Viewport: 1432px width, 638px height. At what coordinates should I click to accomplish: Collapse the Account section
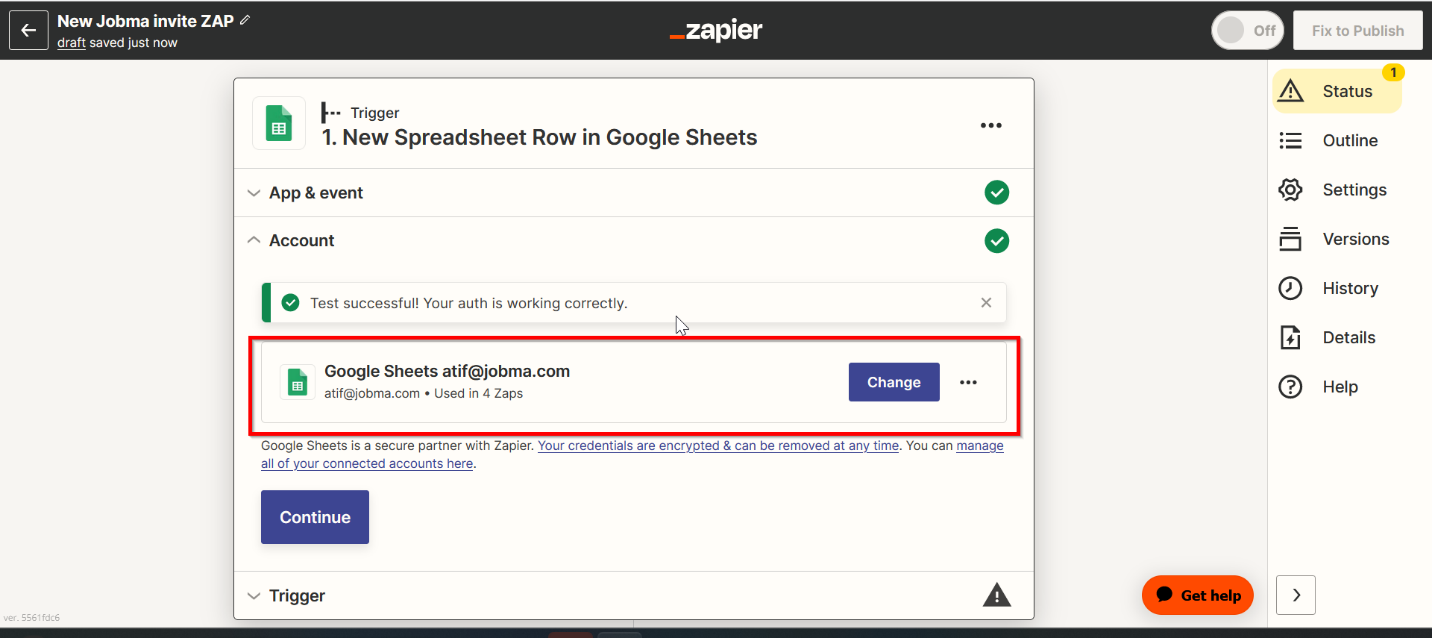point(634,241)
